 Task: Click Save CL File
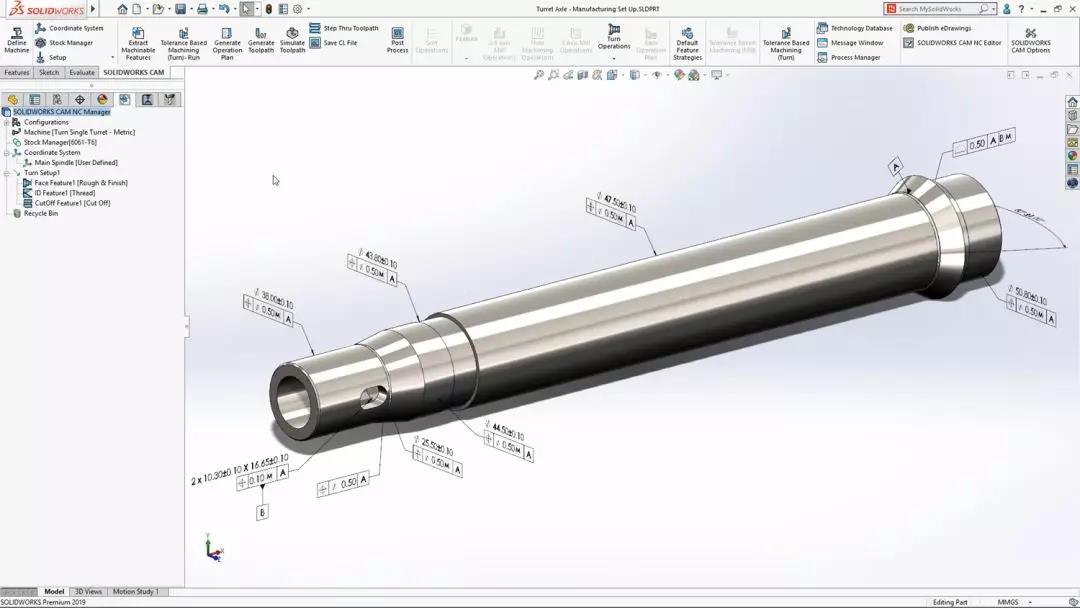coord(340,43)
